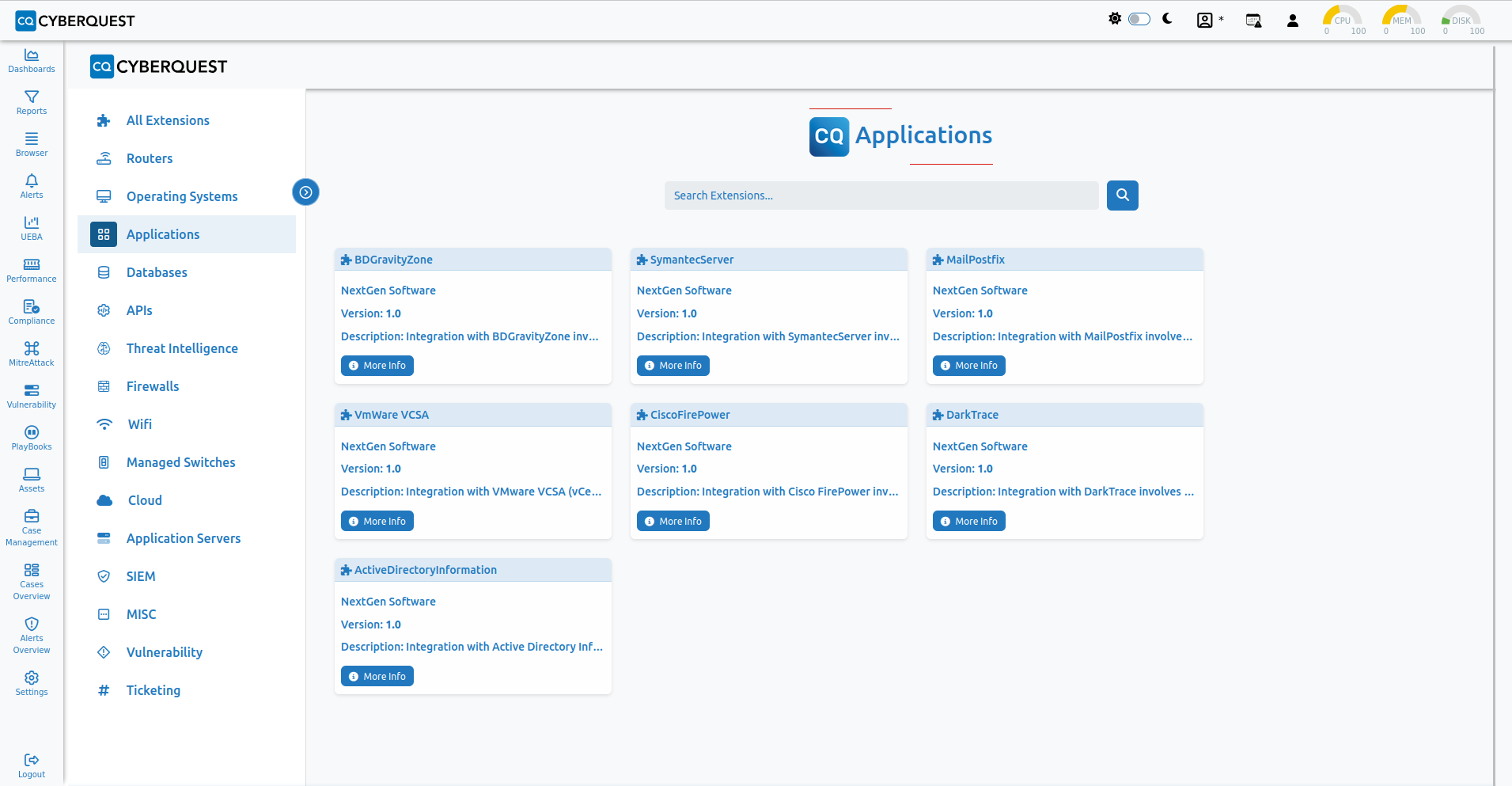Click the contact card icon in top bar
1512x786 pixels.
point(1205,21)
